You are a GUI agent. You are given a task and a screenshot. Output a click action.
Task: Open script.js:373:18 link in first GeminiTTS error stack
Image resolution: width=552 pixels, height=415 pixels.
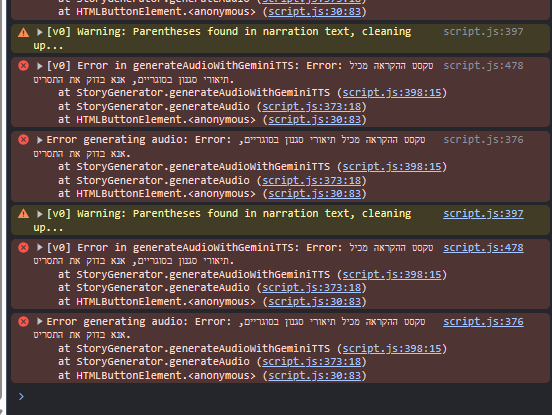point(312,106)
